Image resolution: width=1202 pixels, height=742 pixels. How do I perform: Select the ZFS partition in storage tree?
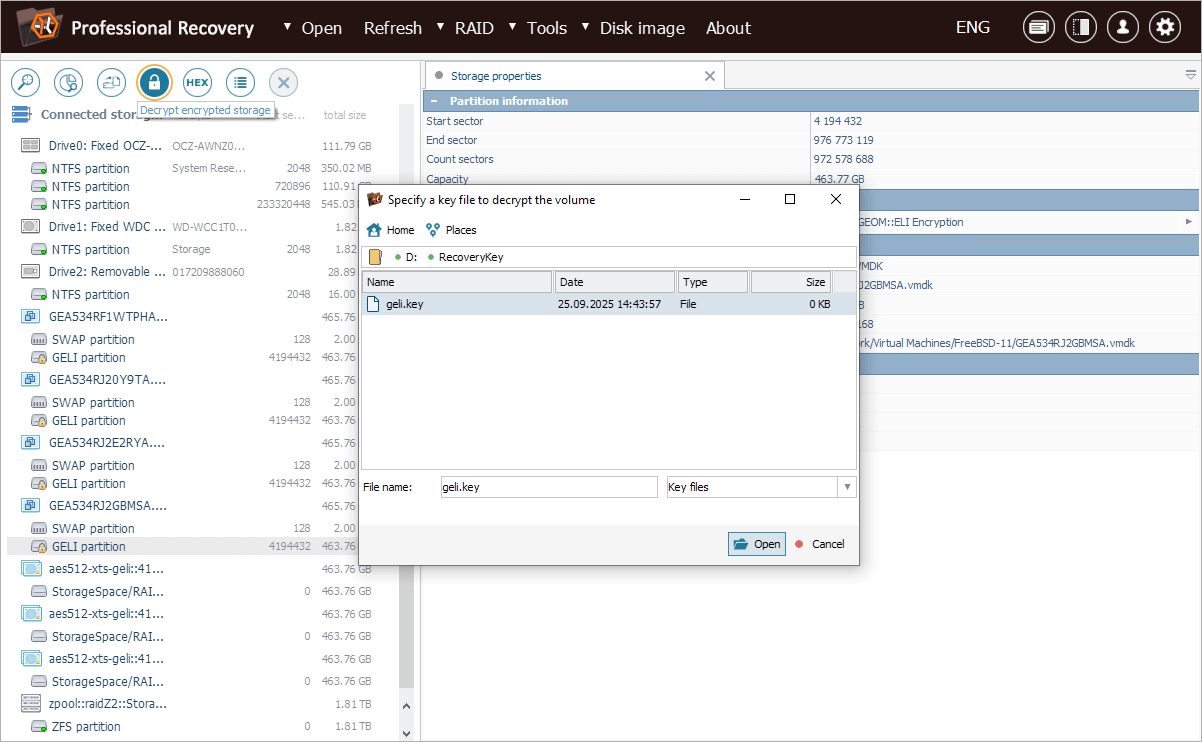[86, 727]
